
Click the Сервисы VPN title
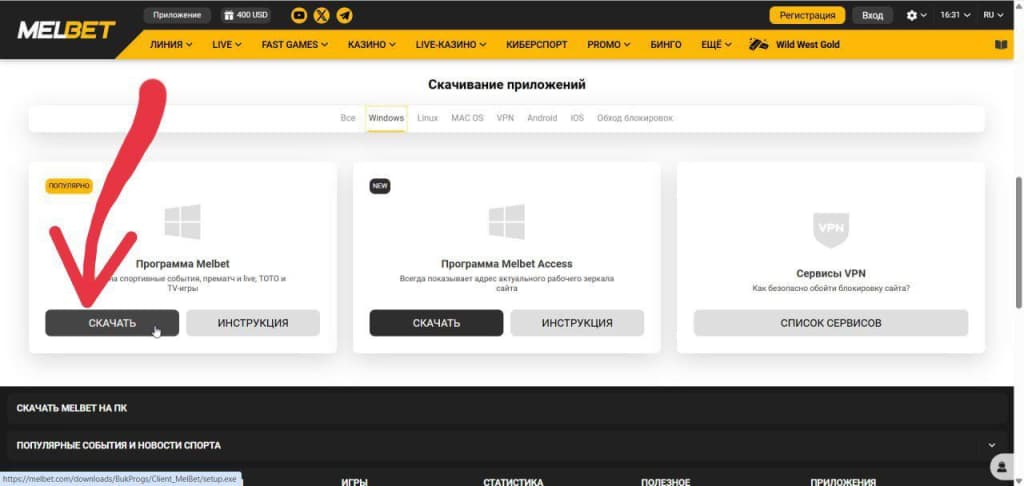(831, 274)
